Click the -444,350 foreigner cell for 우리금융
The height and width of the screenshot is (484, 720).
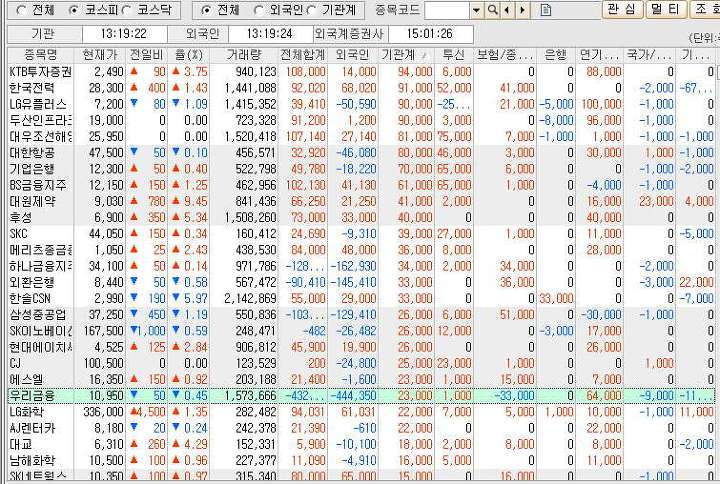point(353,395)
